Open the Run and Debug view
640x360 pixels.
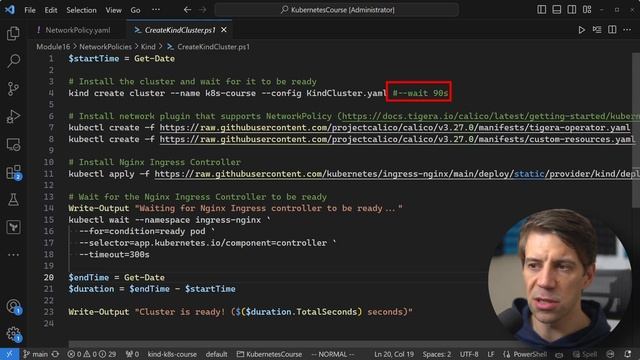point(13,117)
